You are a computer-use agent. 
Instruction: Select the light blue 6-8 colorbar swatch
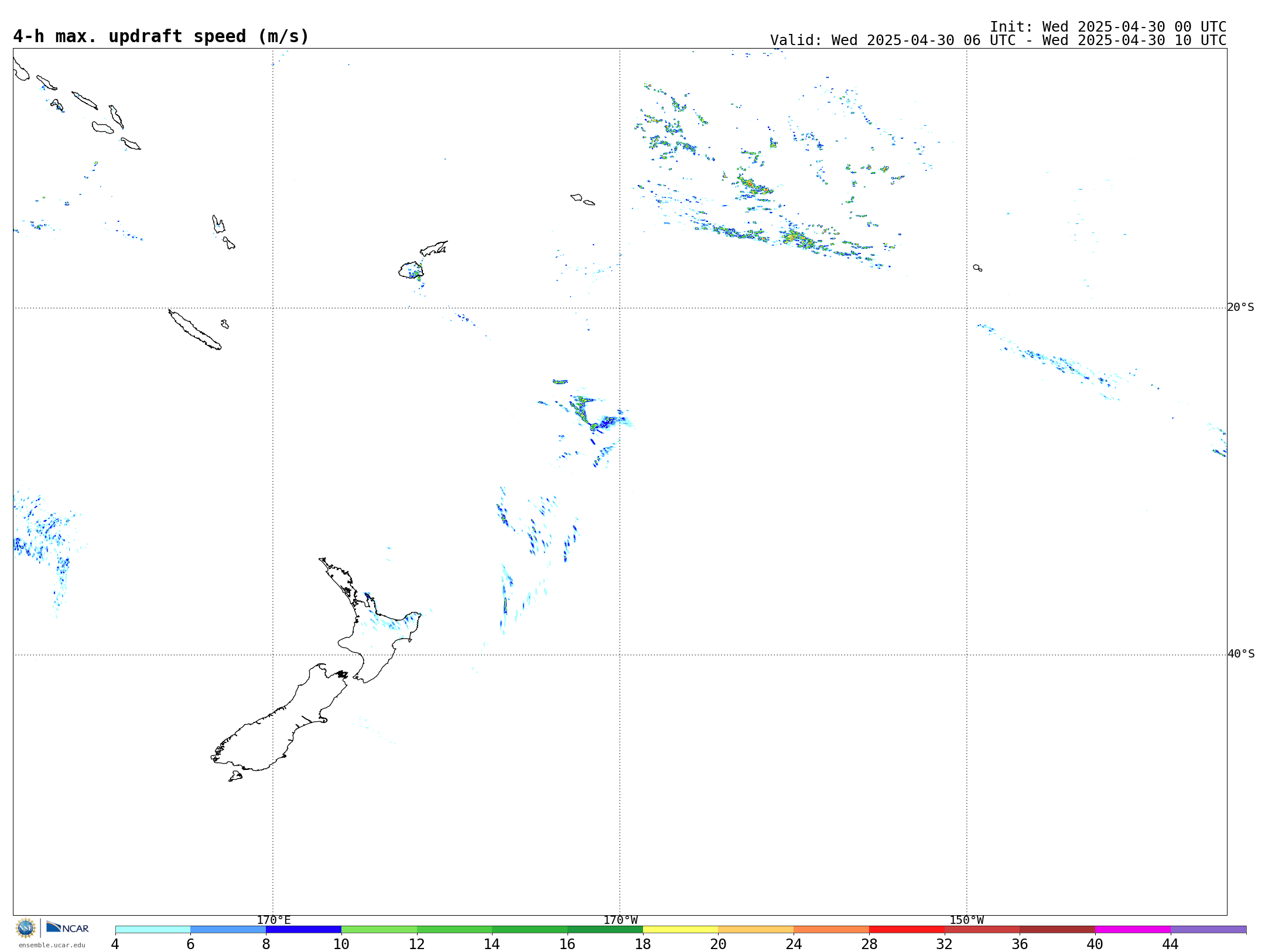coord(228,930)
